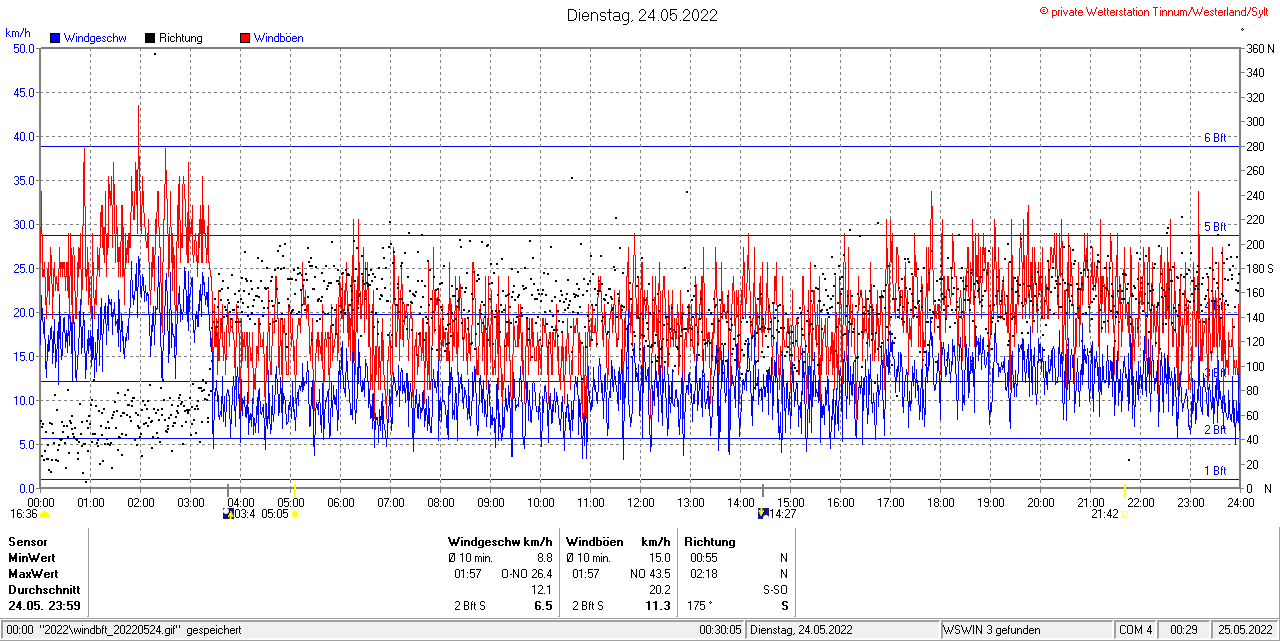Image resolution: width=1280 pixels, height=641 pixels.
Task: Click the chart title Dienstag, 24.05.2022
Action: [642, 15]
